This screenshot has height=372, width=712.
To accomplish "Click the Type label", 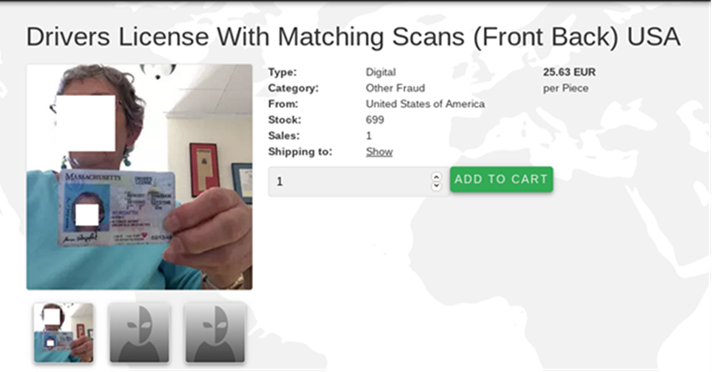I will [x=282, y=72].
